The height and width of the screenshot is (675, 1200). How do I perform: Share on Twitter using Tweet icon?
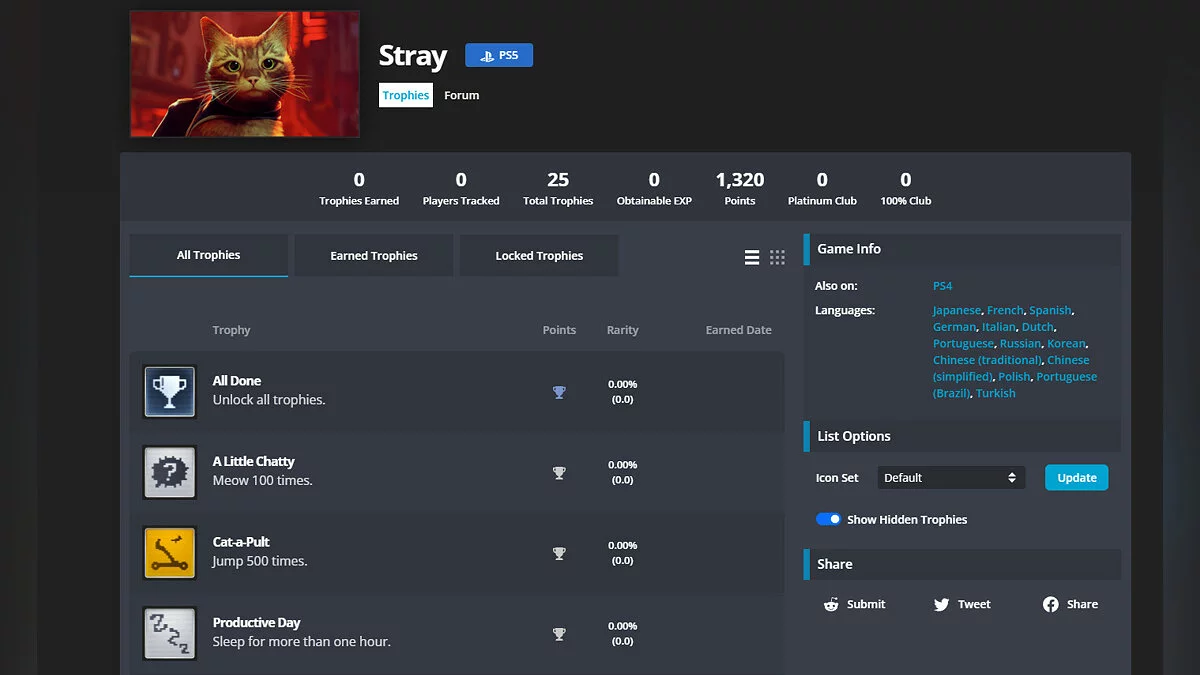(941, 604)
